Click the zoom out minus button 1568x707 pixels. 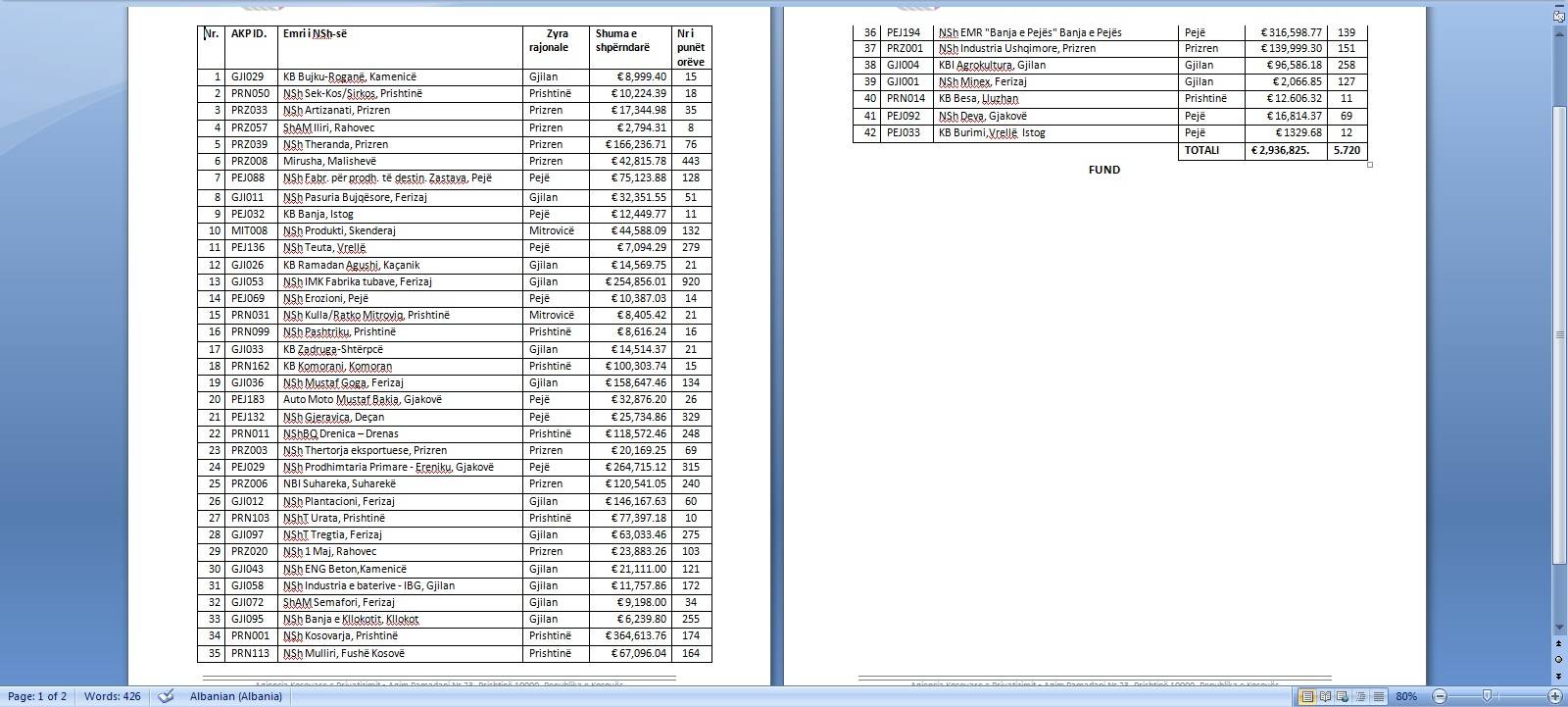pos(1440,696)
